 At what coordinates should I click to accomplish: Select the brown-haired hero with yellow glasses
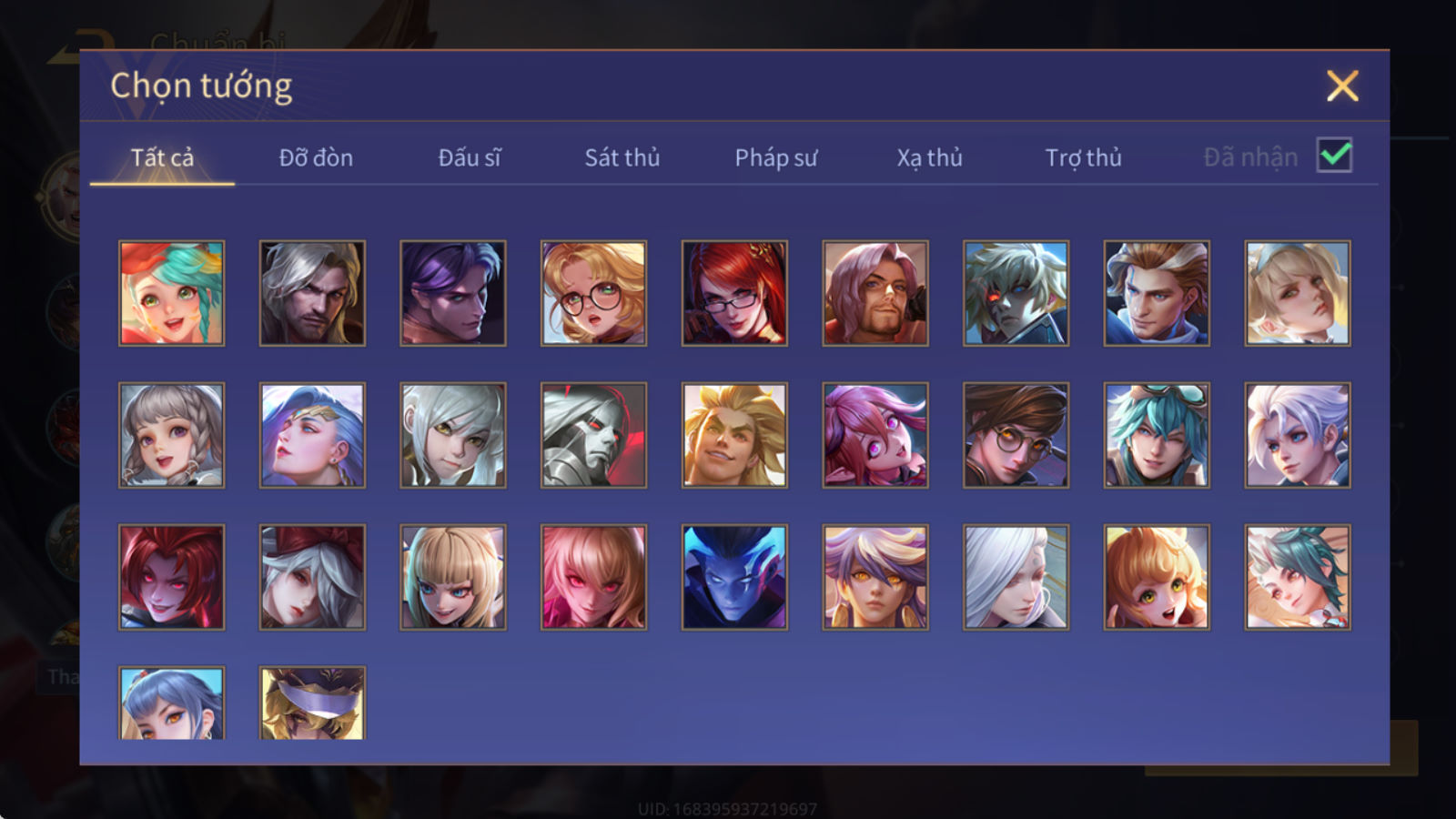pos(1016,435)
